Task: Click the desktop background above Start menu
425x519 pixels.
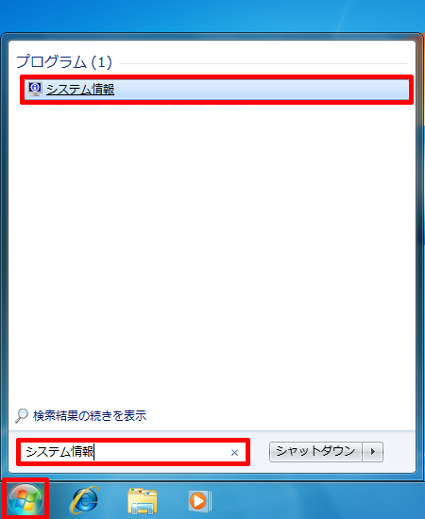Action: coord(212,15)
